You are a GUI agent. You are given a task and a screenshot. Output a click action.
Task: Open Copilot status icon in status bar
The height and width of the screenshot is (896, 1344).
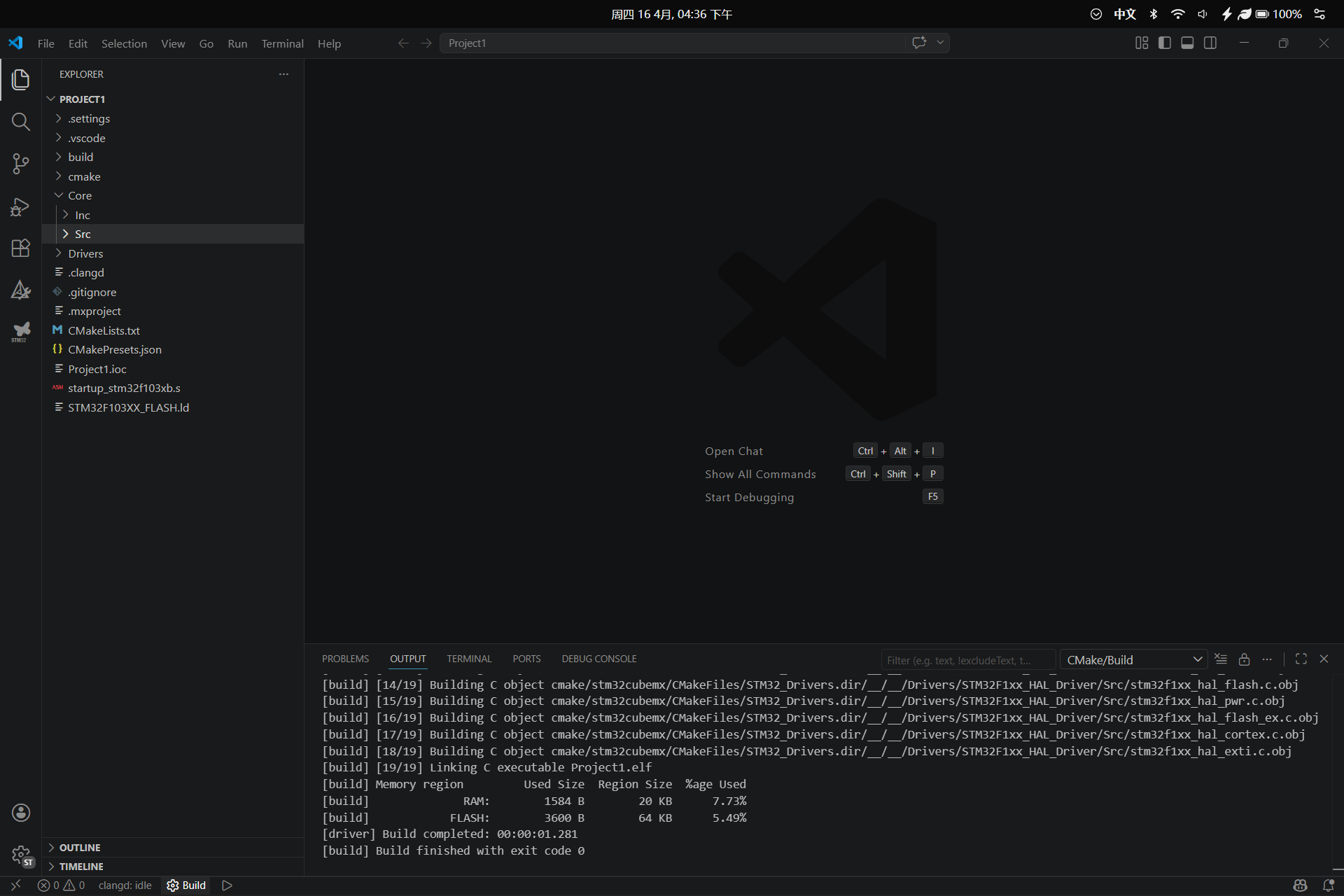point(1301,885)
